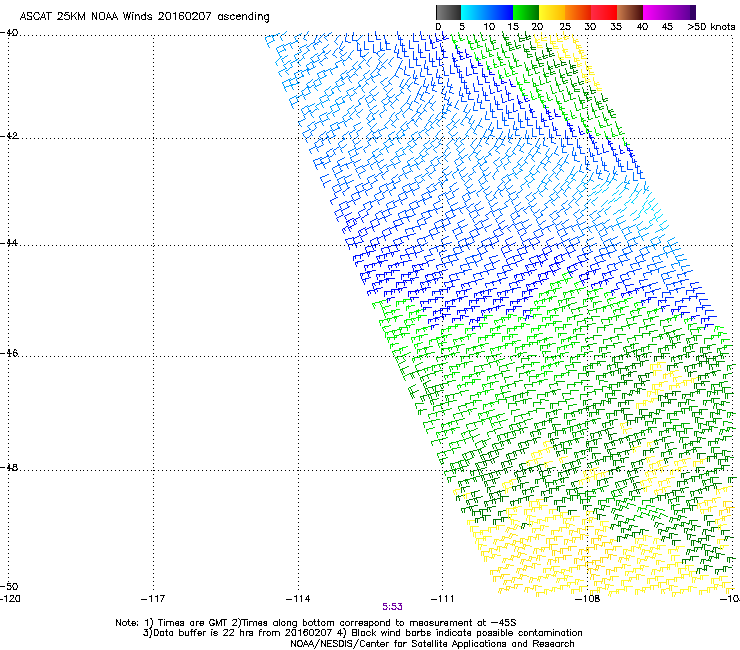Viewport: 740px width, 650px height.
Task: Click the yellow 20-25 knots legend segment
Action: point(552,12)
